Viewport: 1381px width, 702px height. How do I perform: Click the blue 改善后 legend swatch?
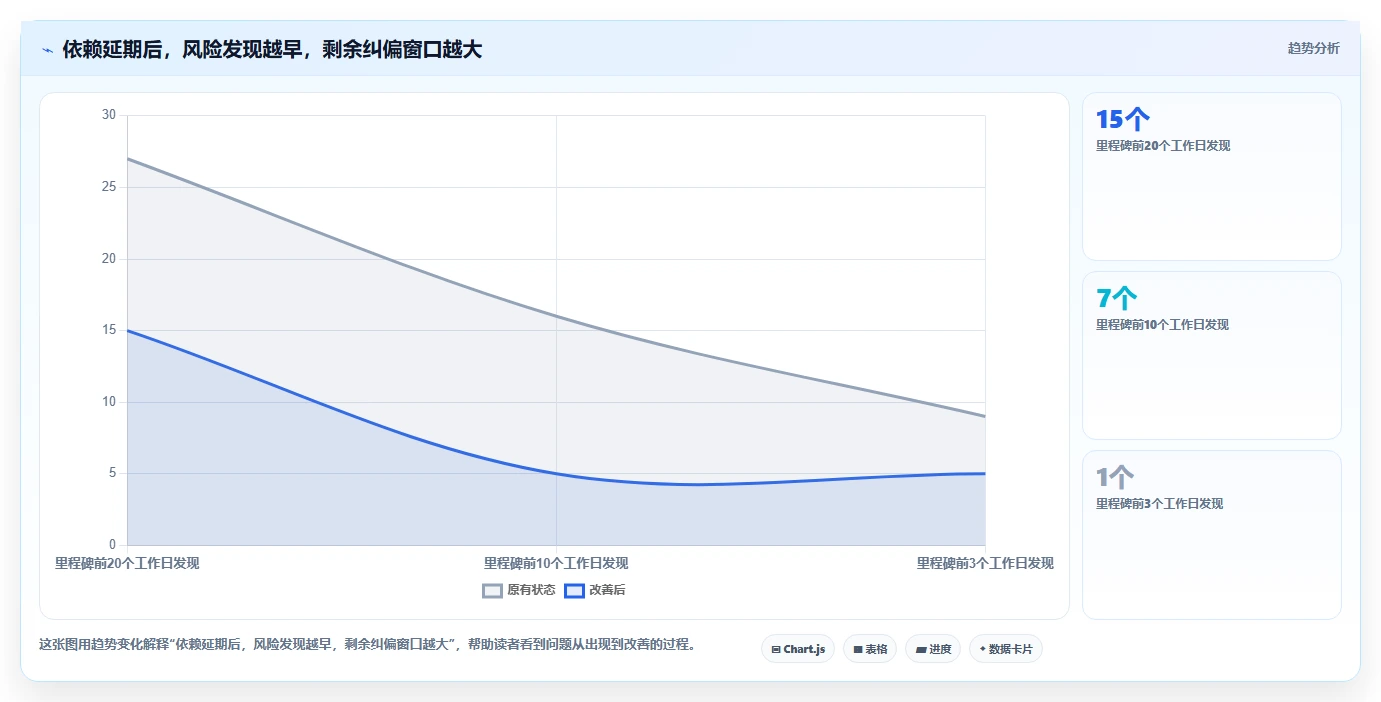pos(574,590)
